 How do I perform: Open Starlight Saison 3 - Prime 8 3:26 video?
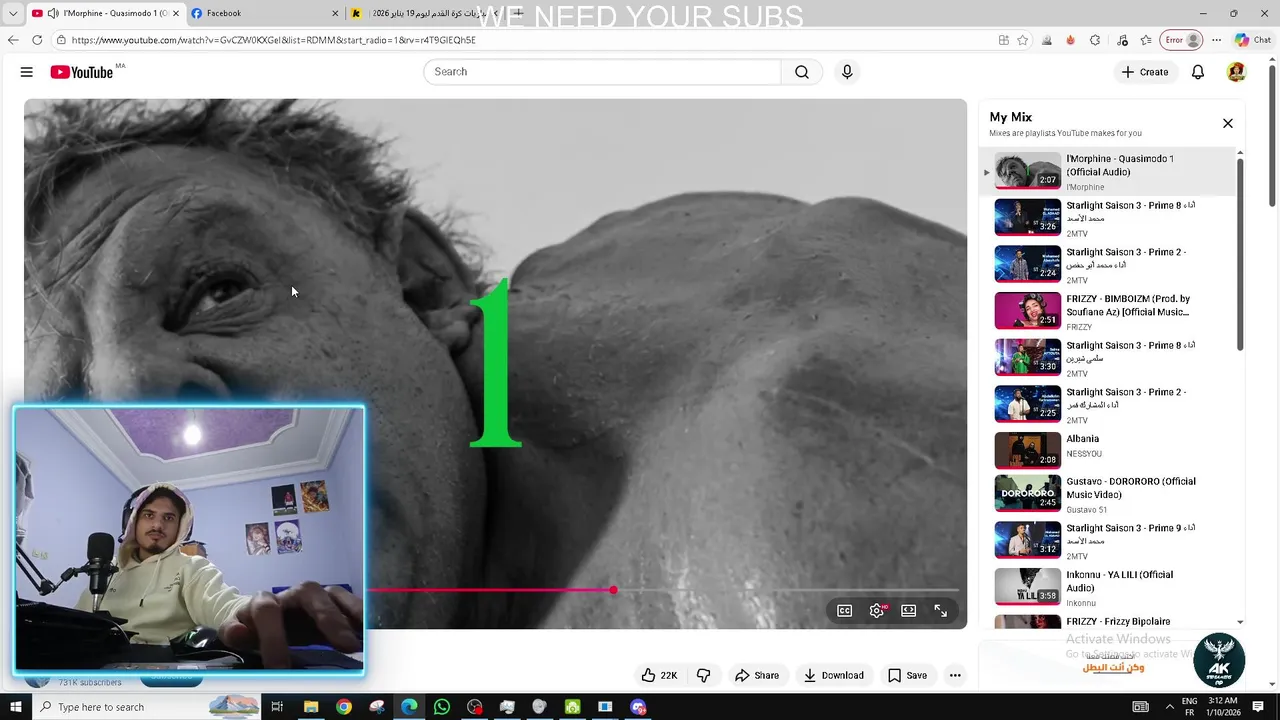pos(1108,218)
